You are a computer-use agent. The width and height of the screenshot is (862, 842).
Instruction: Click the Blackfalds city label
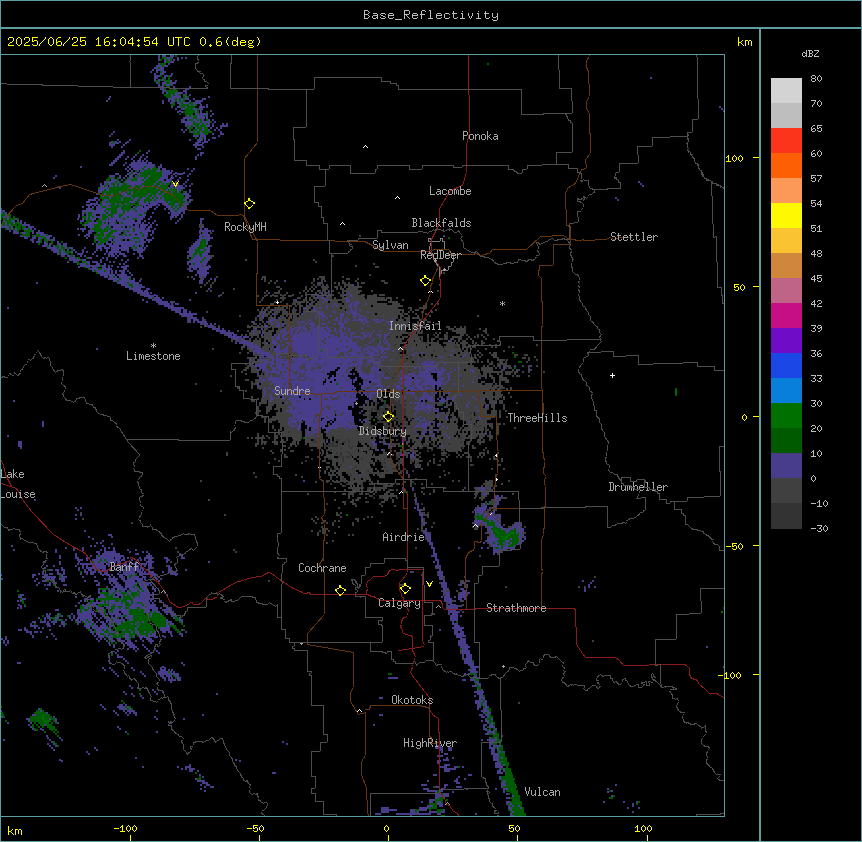(441, 223)
